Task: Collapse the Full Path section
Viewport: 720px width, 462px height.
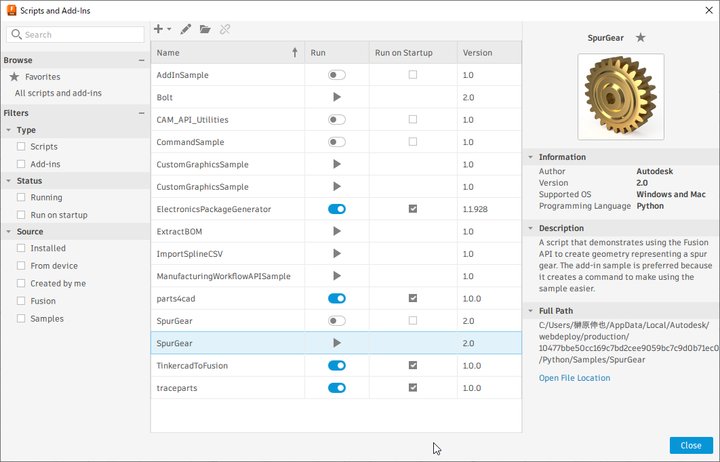Action: (530, 311)
